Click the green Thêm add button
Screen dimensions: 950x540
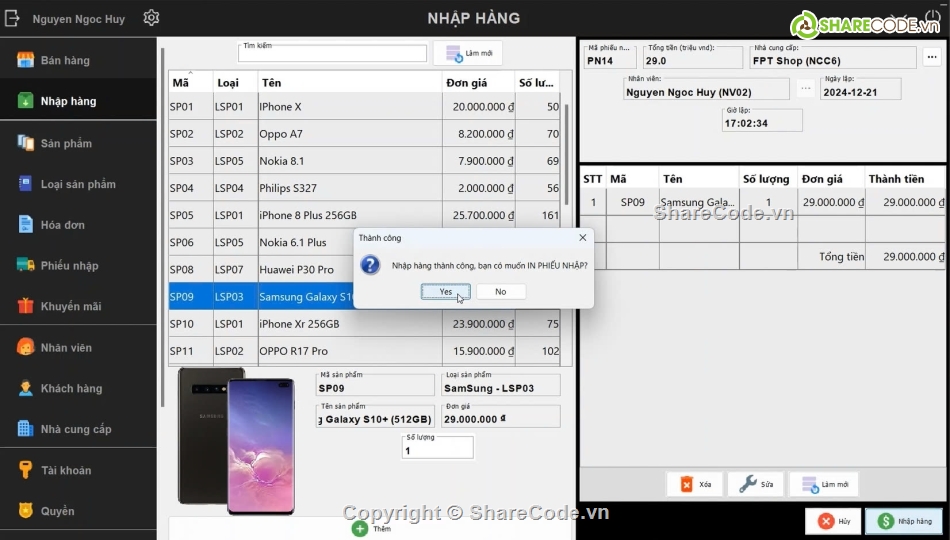371,528
